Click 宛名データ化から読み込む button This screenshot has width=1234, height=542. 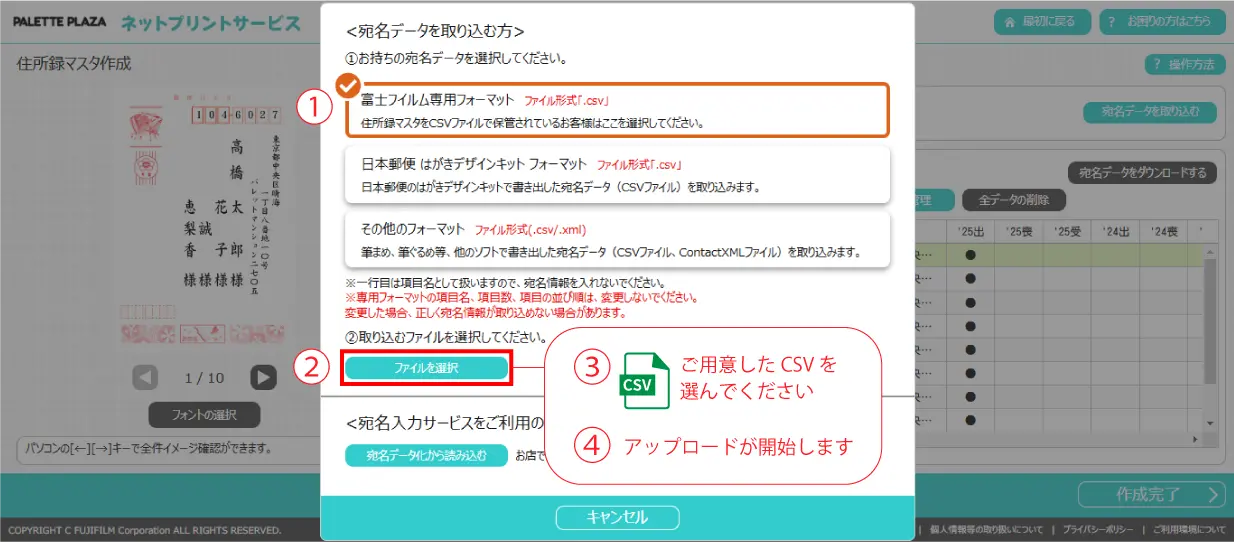click(426, 456)
